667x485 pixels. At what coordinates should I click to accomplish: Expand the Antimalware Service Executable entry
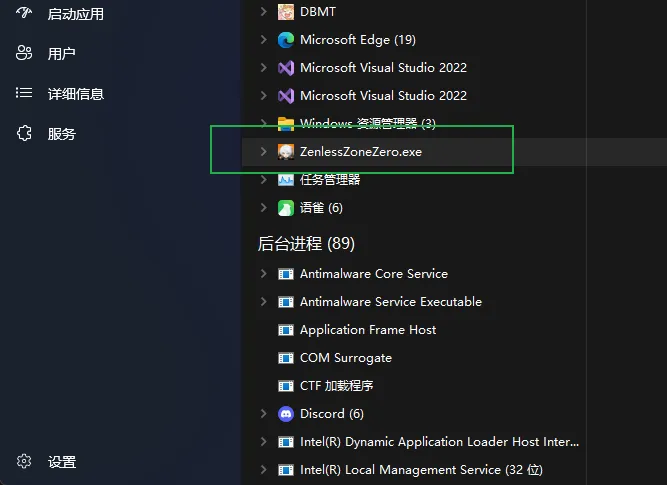[264, 302]
